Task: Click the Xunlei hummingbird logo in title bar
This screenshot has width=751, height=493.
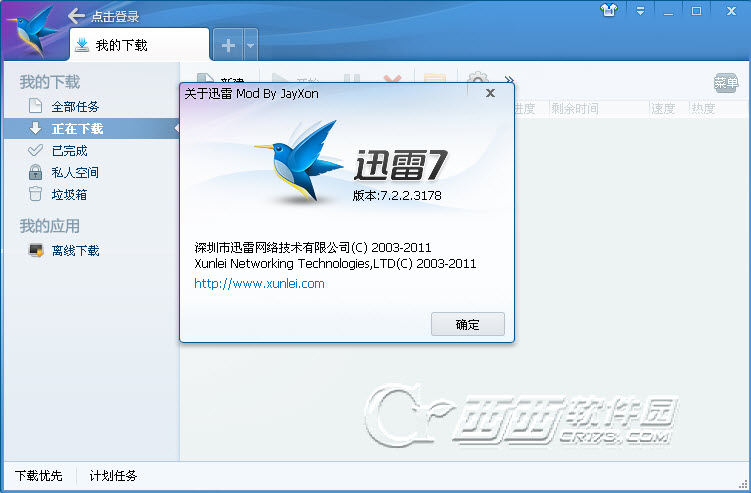Action: click(x=32, y=31)
